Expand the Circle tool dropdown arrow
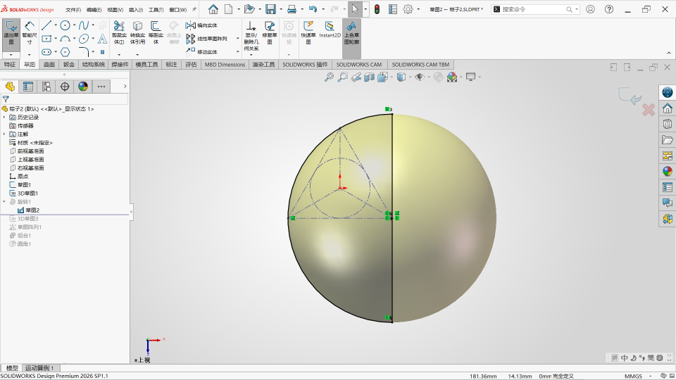This screenshot has width=676, height=380. [x=74, y=25]
